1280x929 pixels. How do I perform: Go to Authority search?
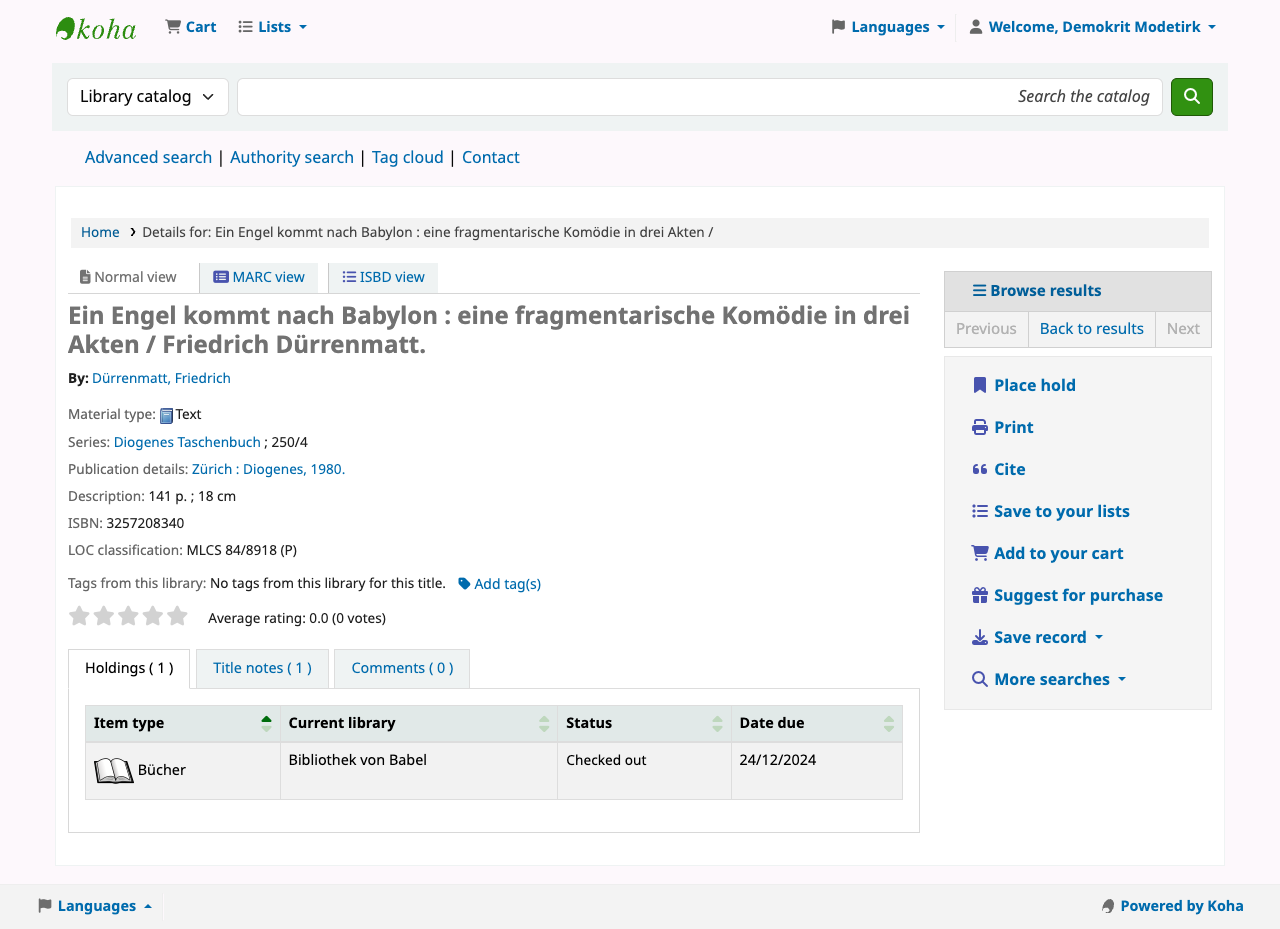[292, 158]
